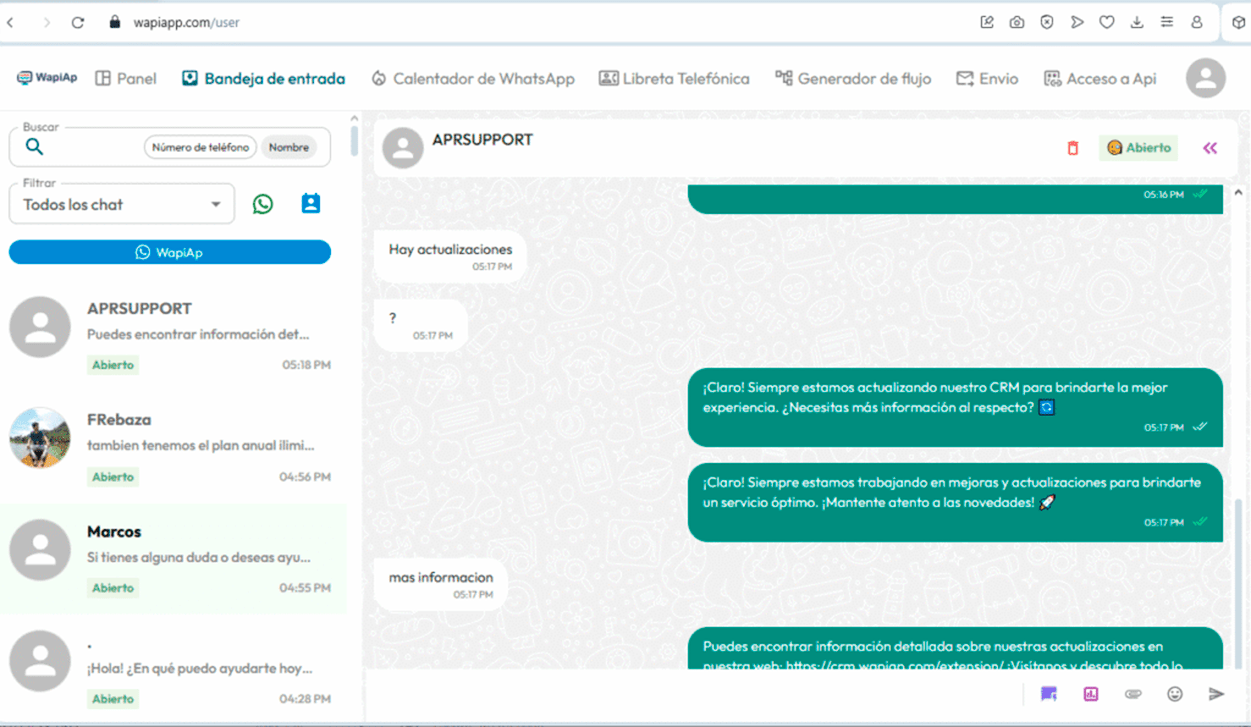Click the pink chart icon in composer
Screen dimensions: 1251x727
click(1091, 694)
